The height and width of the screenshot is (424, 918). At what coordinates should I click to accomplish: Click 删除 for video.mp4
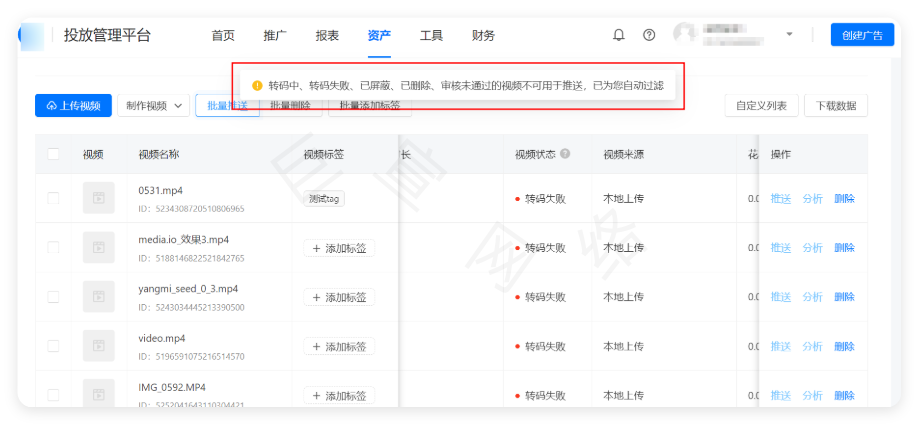[844, 346]
